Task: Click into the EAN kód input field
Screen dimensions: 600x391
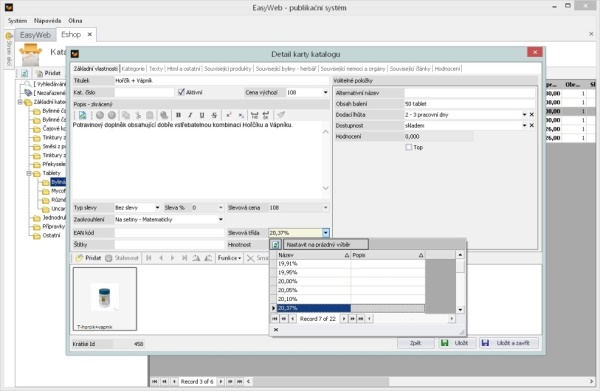Action: coord(169,233)
